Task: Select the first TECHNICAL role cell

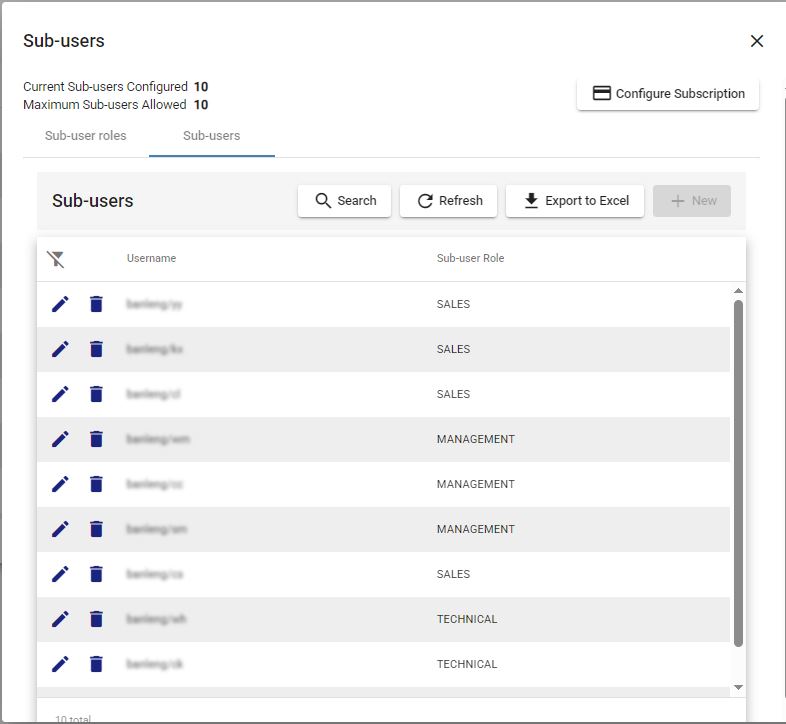Action: (x=467, y=619)
